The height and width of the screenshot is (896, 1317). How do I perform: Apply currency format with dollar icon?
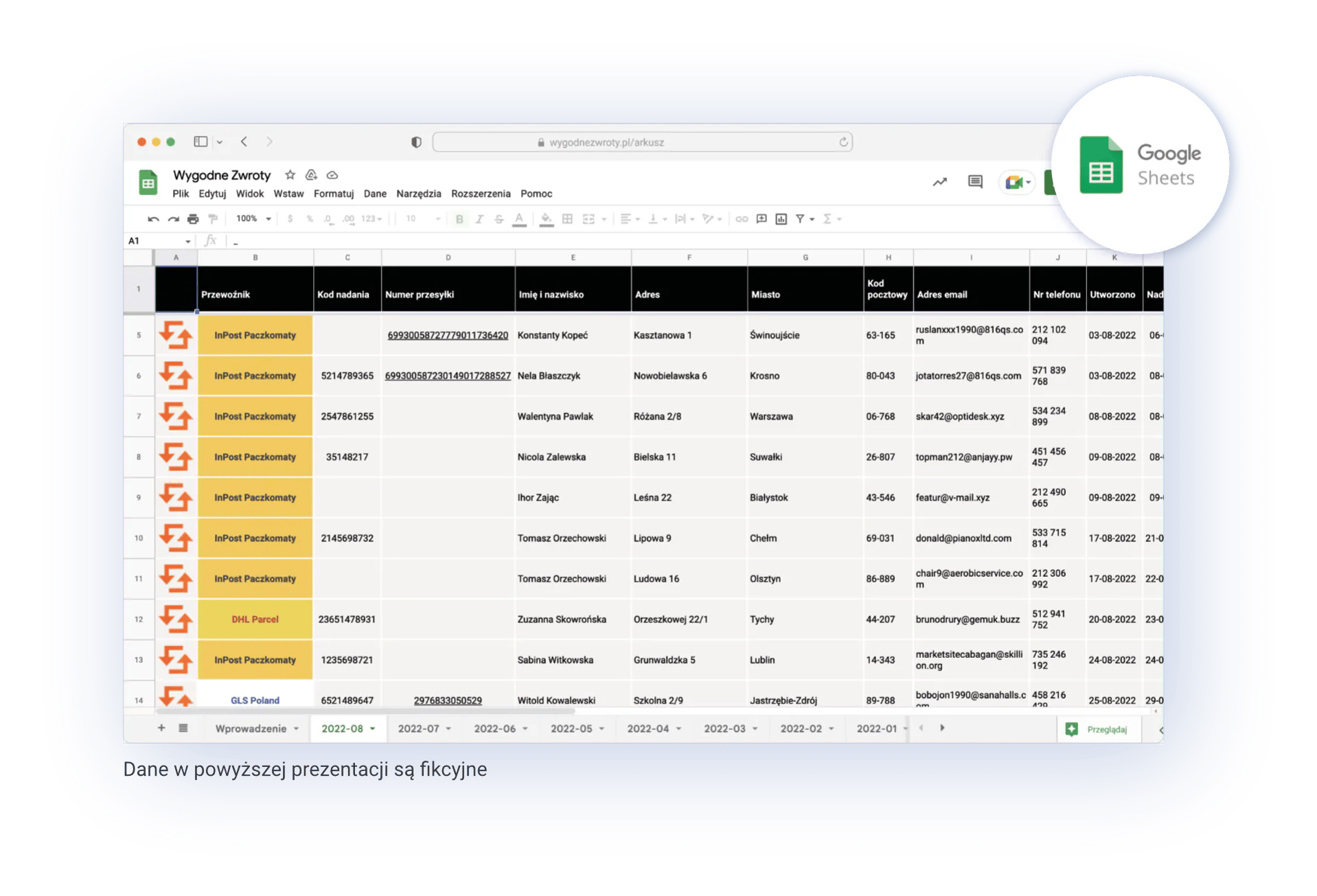coord(290,219)
